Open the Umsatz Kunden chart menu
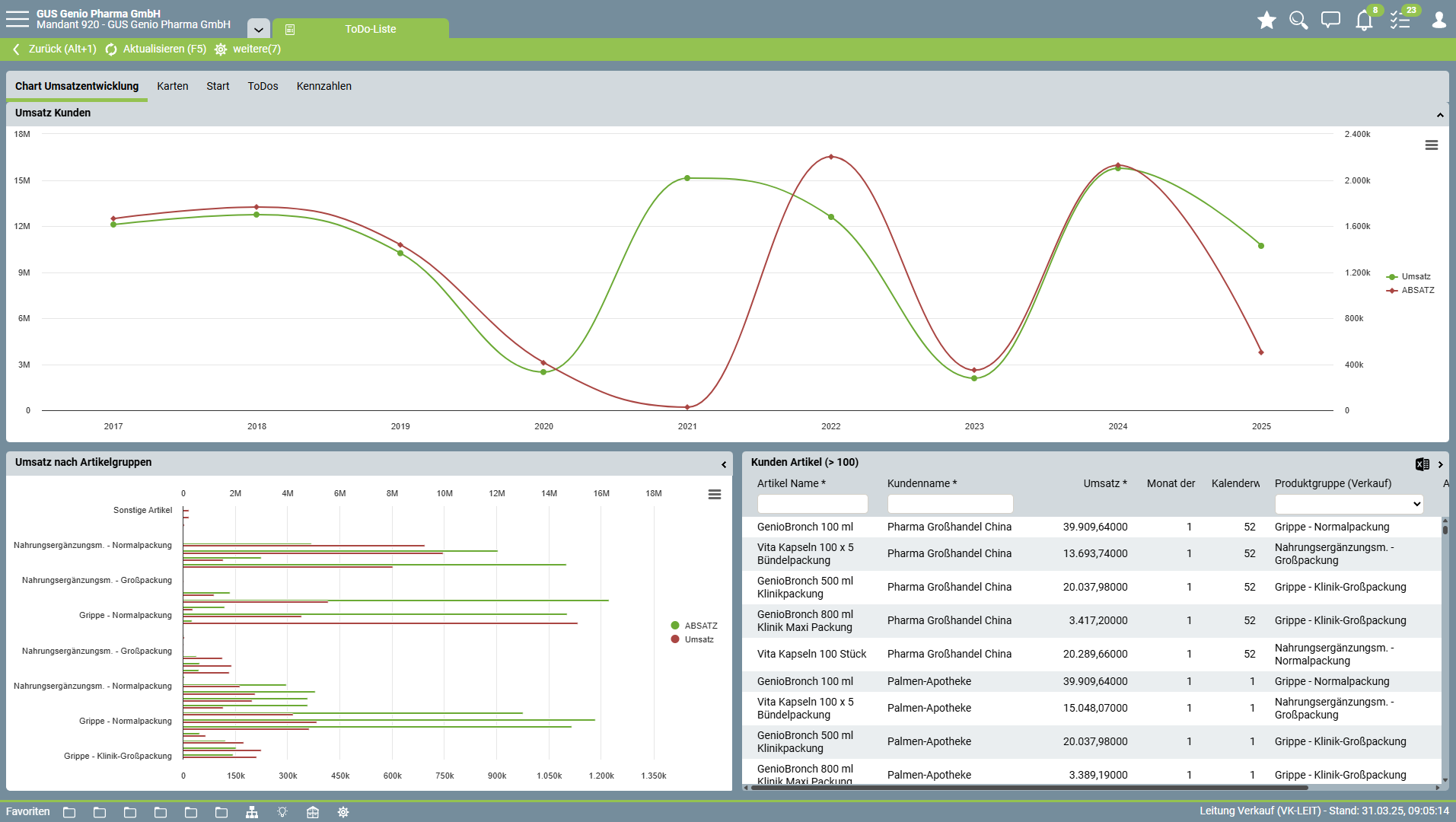1456x822 pixels. 1432,145
